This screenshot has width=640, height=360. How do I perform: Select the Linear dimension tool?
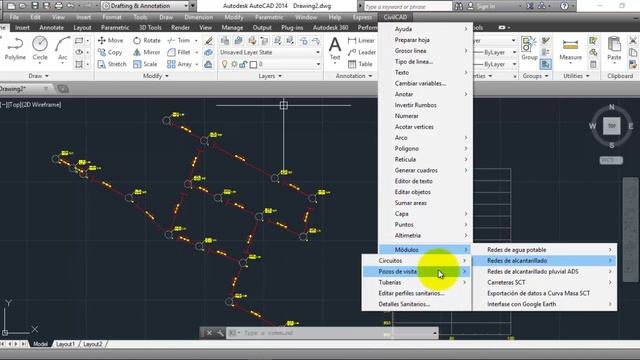click(x=361, y=40)
